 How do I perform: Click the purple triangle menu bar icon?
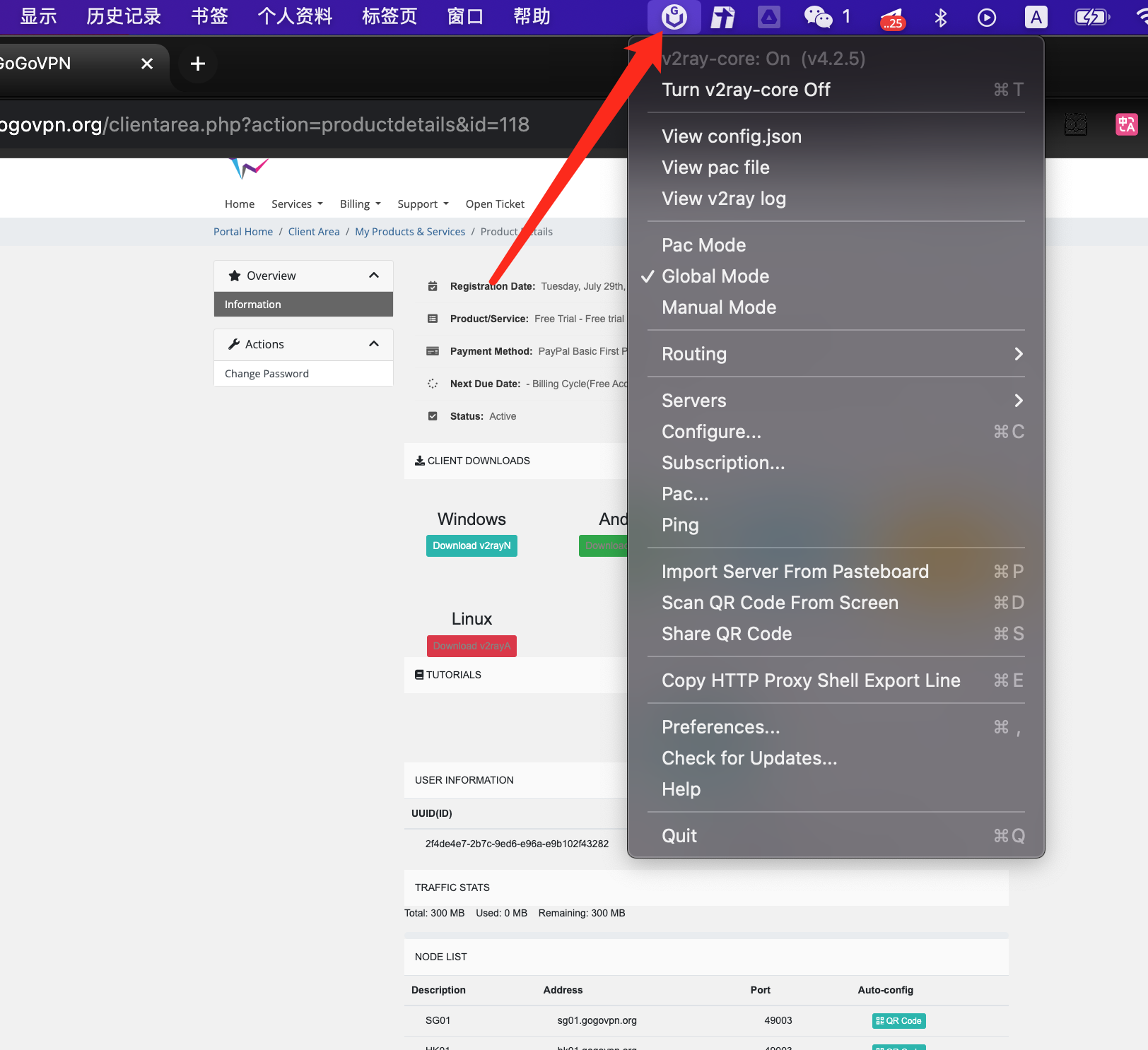(x=769, y=17)
